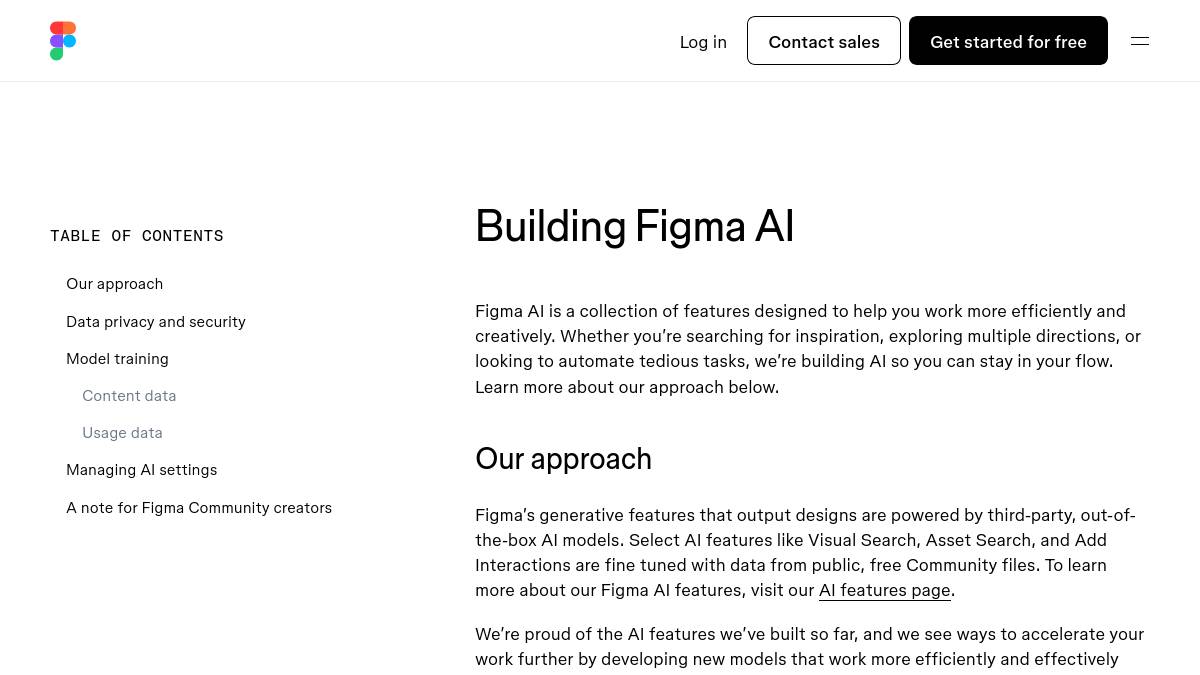Click the Figma logo in the header
The height and width of the screenshot is (675, 1200).
(63, 41)
